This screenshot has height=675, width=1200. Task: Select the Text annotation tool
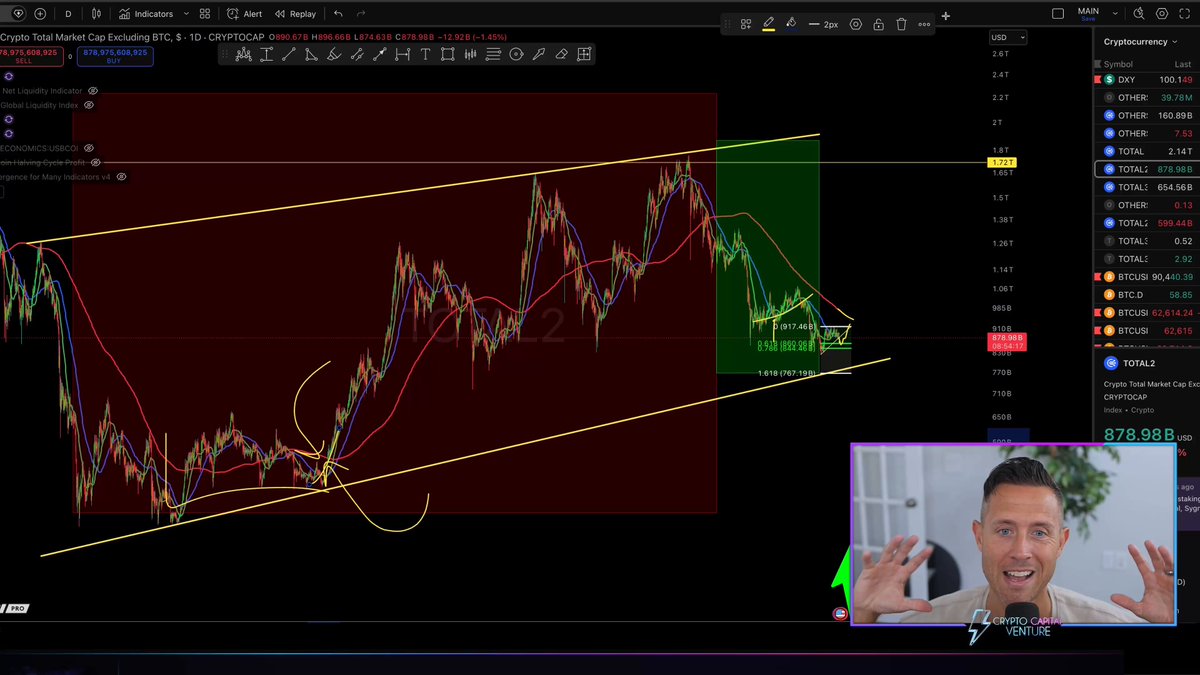(x=426, y=54)
